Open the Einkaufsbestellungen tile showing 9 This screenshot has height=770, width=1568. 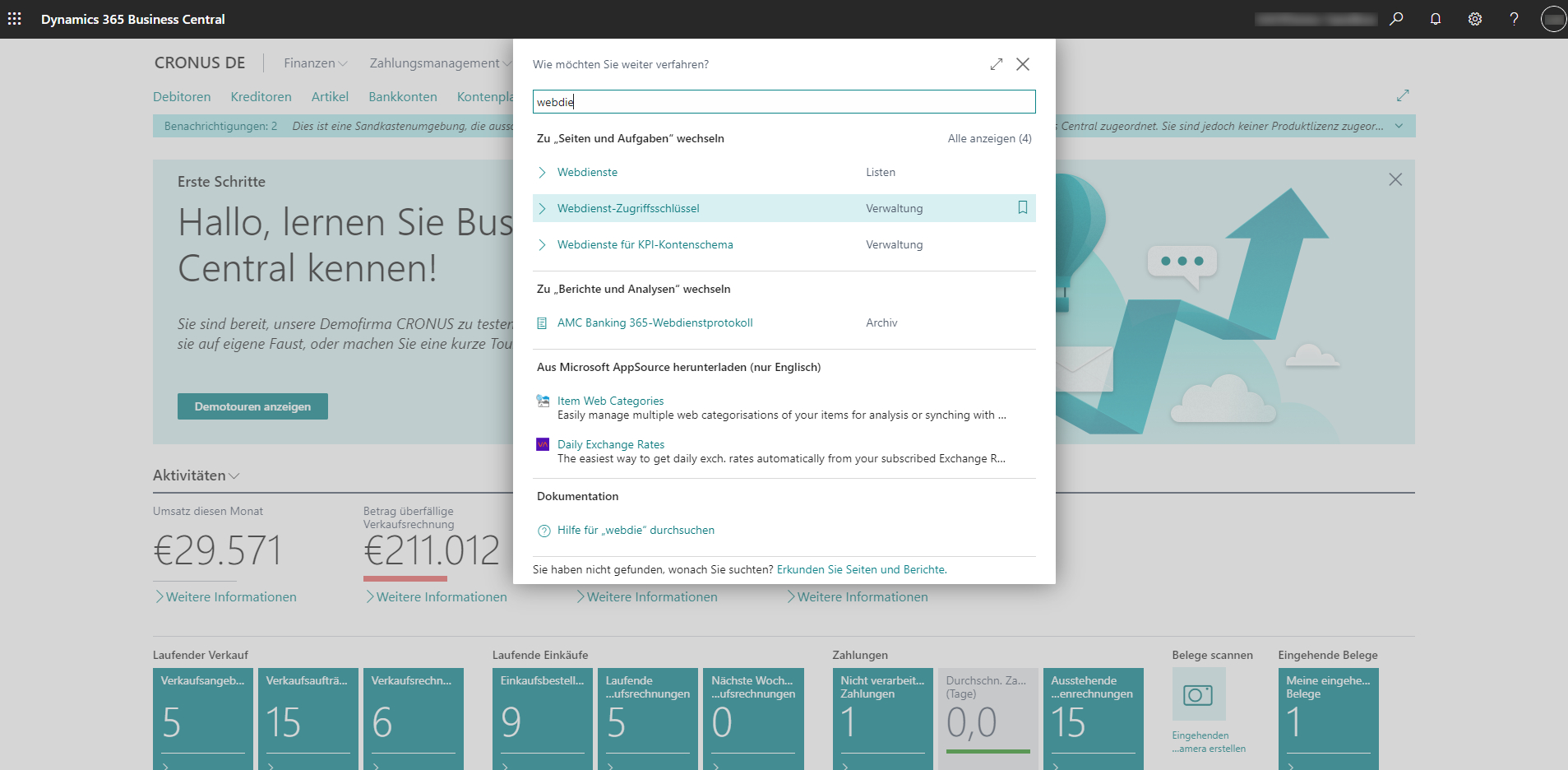(543, 718)
